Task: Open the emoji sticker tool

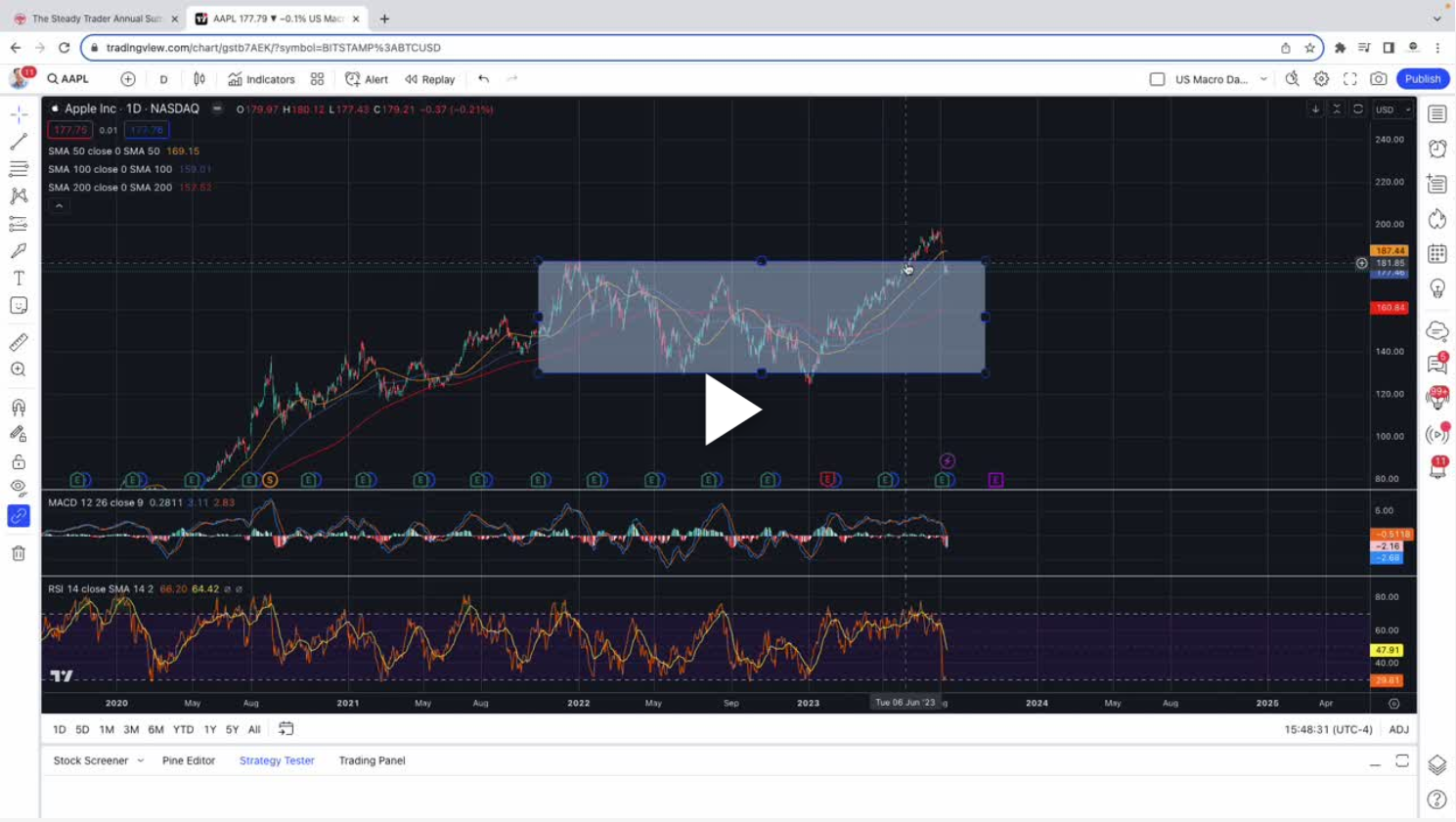Action: click(19, 305)
